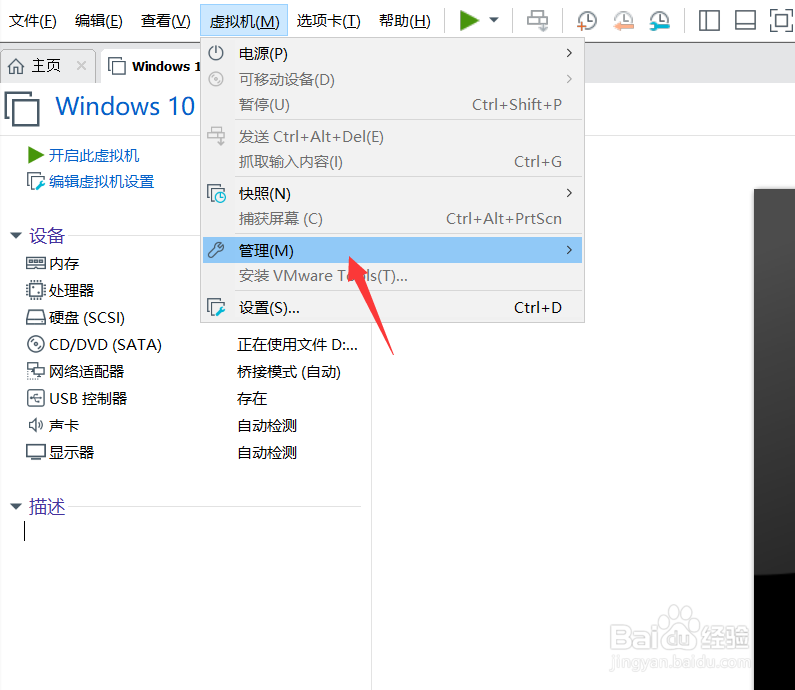Image resolution: width=795 pixels, height=690 pixels.
Task: Click the 管理 submenu chevron arrow
Action: 569,250
